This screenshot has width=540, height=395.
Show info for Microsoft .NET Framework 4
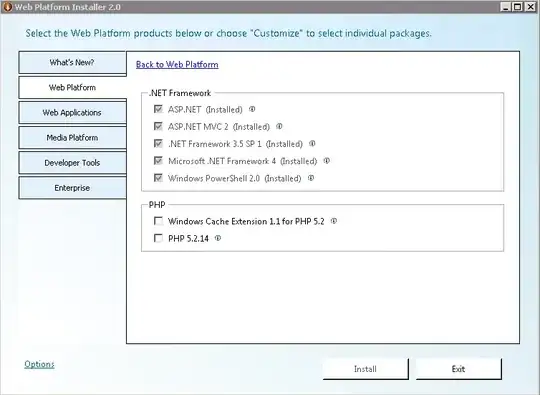pos(326,161)
